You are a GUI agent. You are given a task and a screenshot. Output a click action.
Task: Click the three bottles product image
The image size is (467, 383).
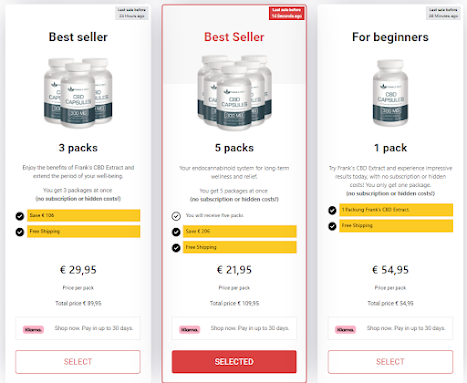pyautogui.click(x=78, y=93)
